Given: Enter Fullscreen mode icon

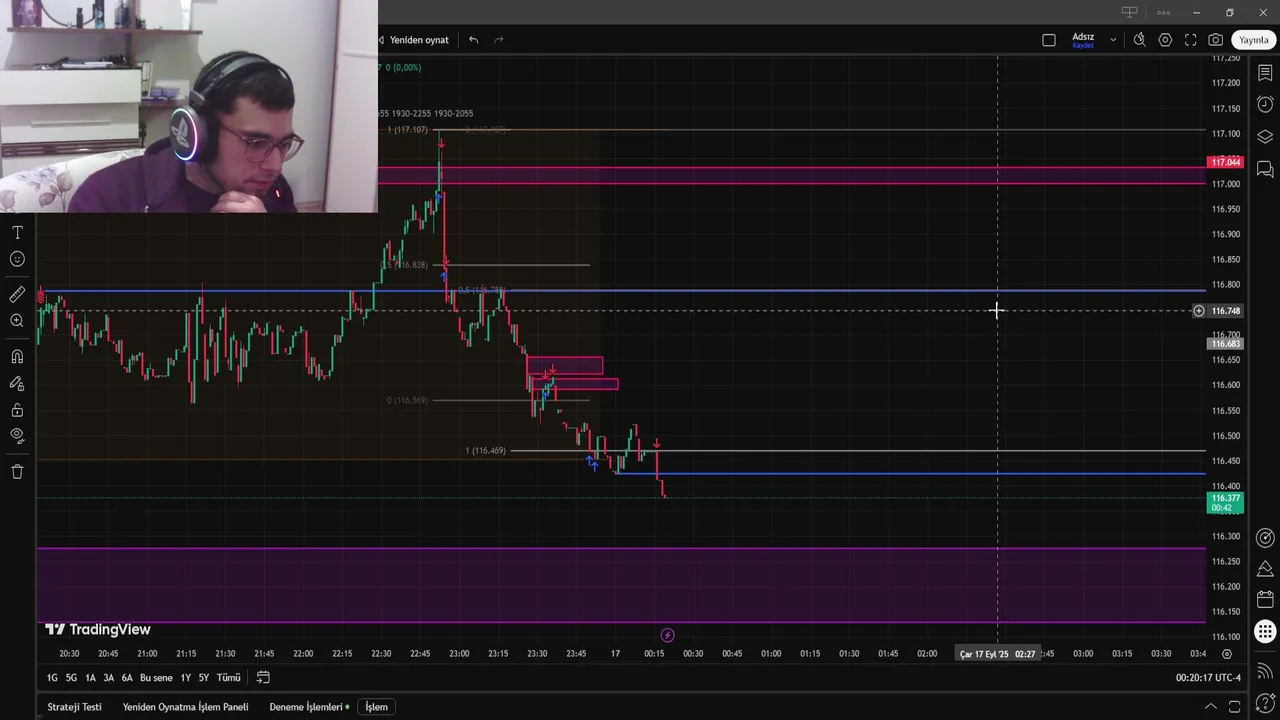Looking at the screenshot, I should coord(1190,40).
